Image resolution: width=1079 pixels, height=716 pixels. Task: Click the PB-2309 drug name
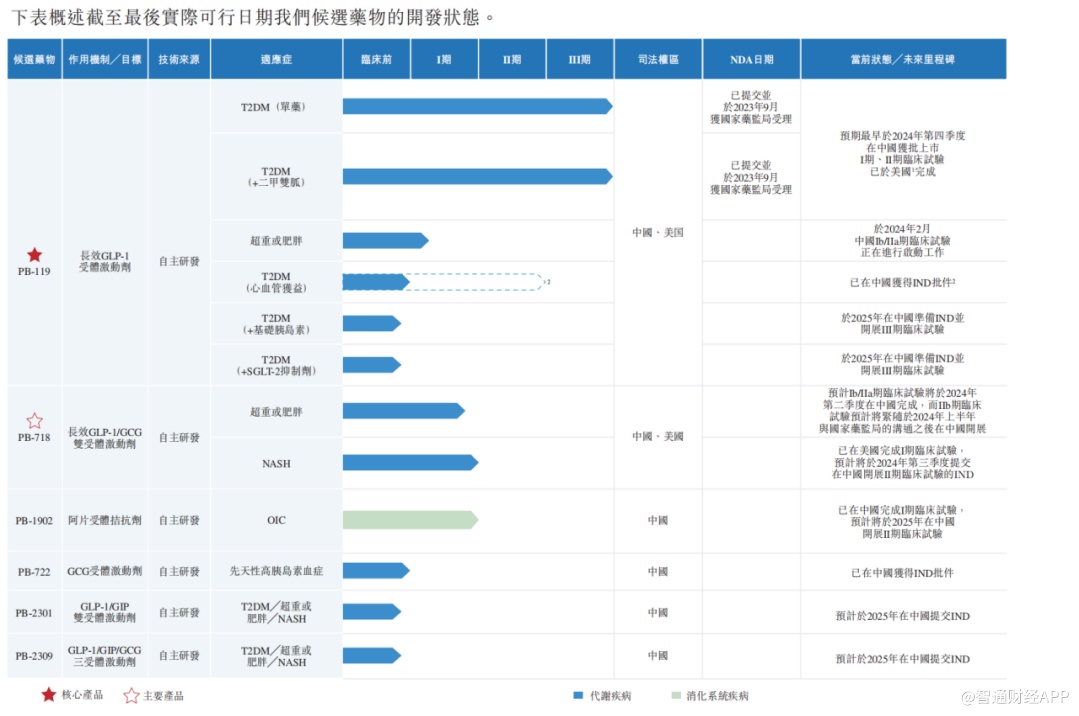[34, 656]
